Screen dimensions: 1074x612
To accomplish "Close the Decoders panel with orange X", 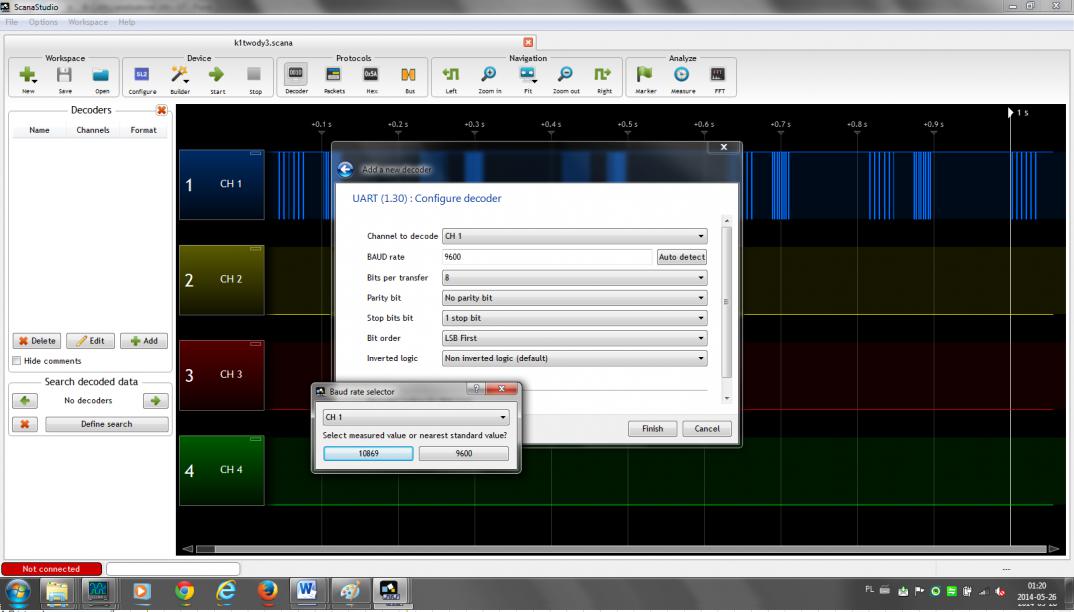I will tap(162, 110).
